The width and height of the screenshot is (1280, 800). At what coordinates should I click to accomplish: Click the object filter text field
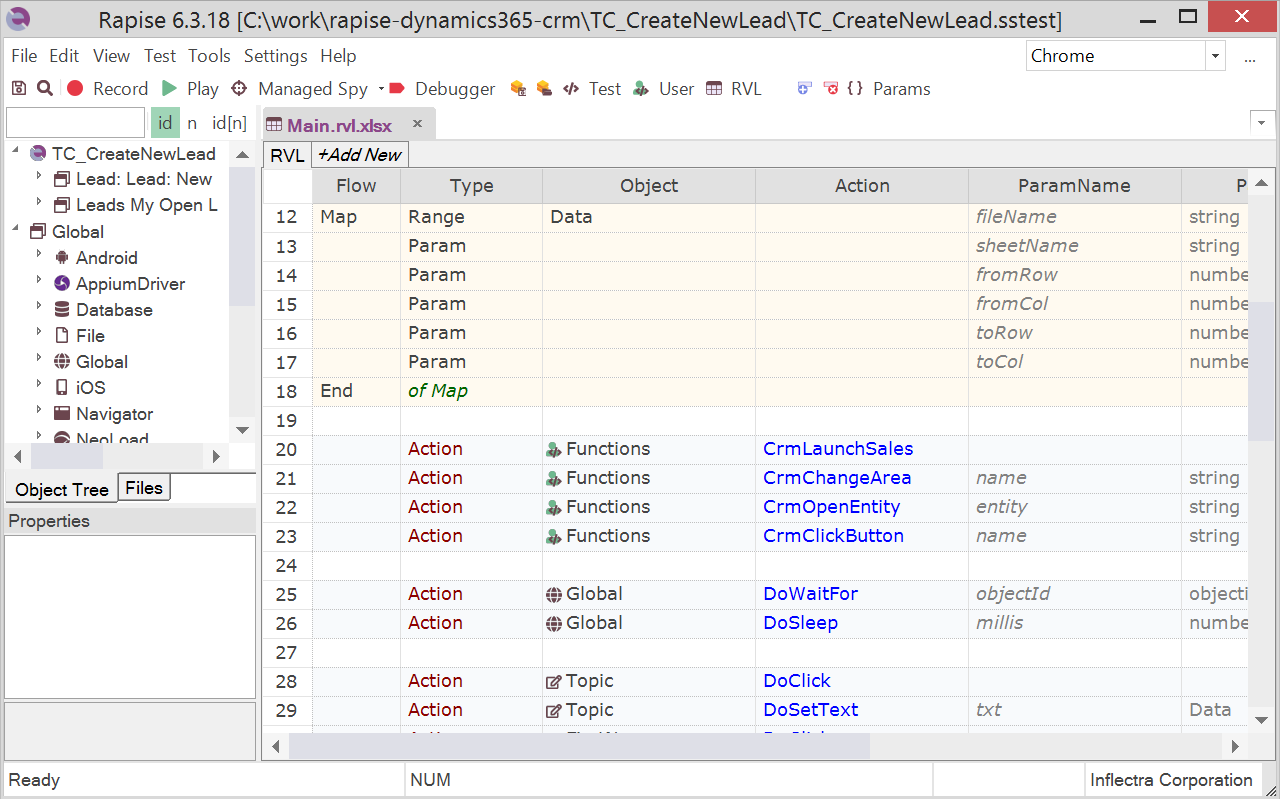75,123
